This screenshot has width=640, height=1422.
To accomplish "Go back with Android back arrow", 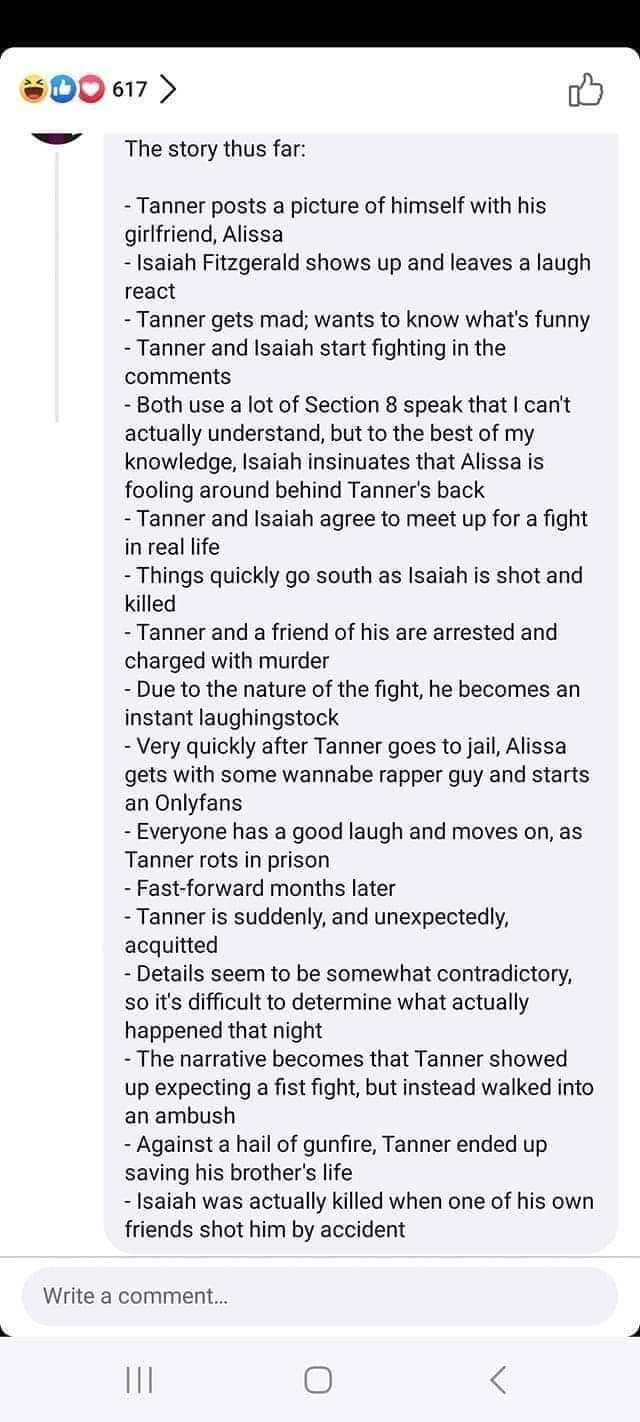I will click(x=499, y=1380).
